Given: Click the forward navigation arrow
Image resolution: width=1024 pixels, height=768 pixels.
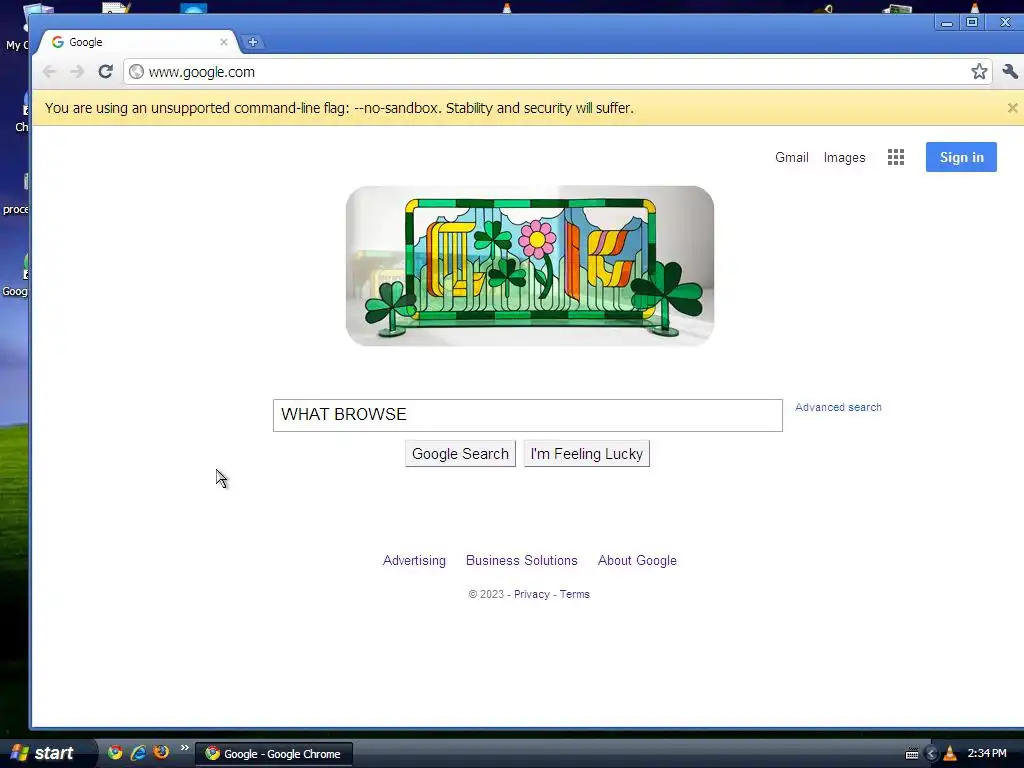Looking at the screenshot, I should pyautogui.click(x=77, y=71).
